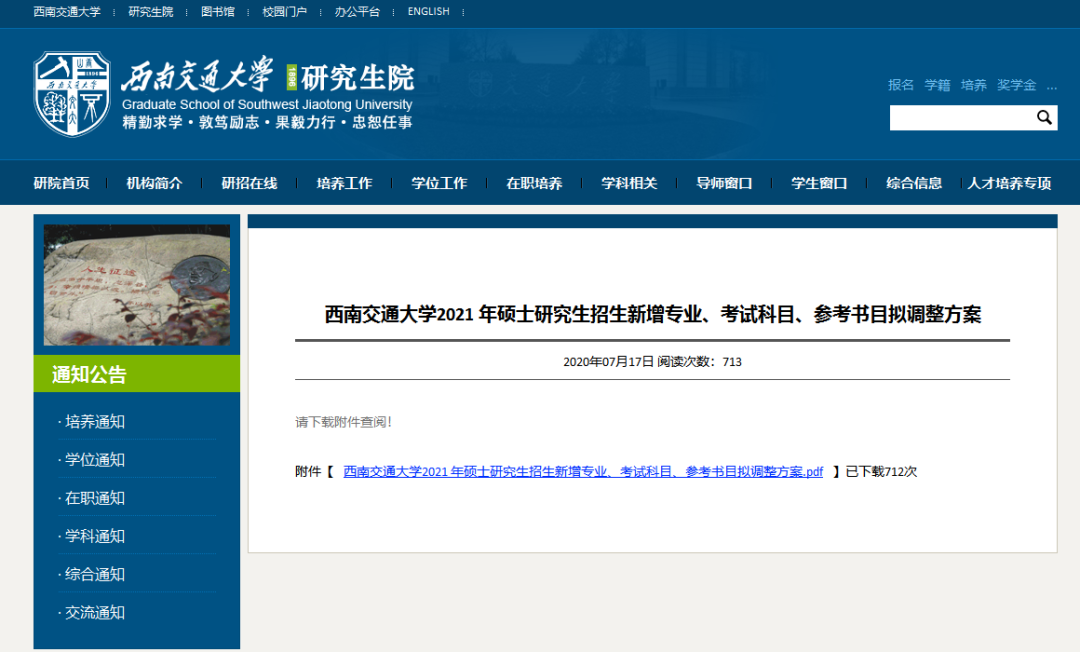Click the 已下载712次 text
Image resolution: width=1080 pixels, height=652 pixels.
tap(881, 472)
